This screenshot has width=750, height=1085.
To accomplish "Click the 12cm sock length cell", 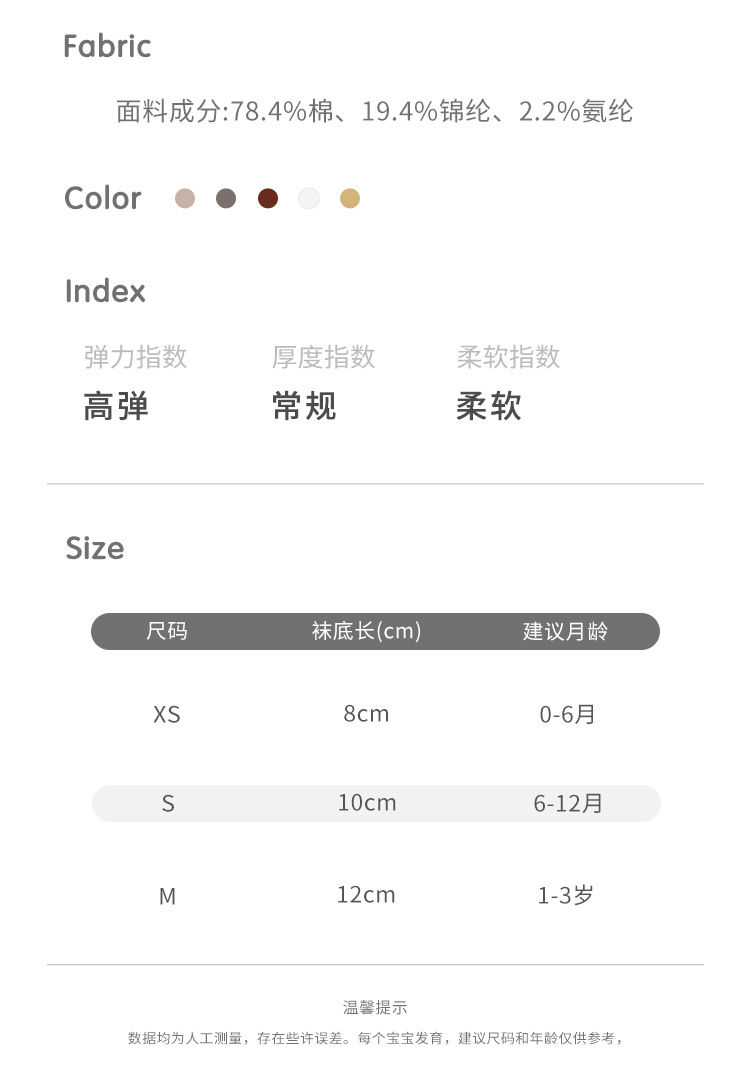I will 366,895.
